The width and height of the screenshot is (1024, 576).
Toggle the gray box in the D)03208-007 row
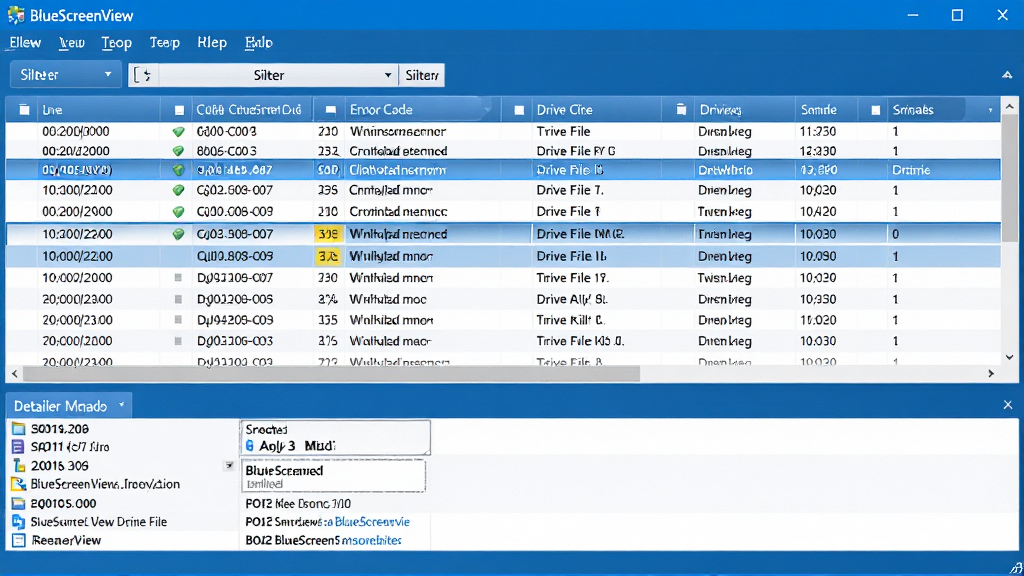[x=178, y=278]
